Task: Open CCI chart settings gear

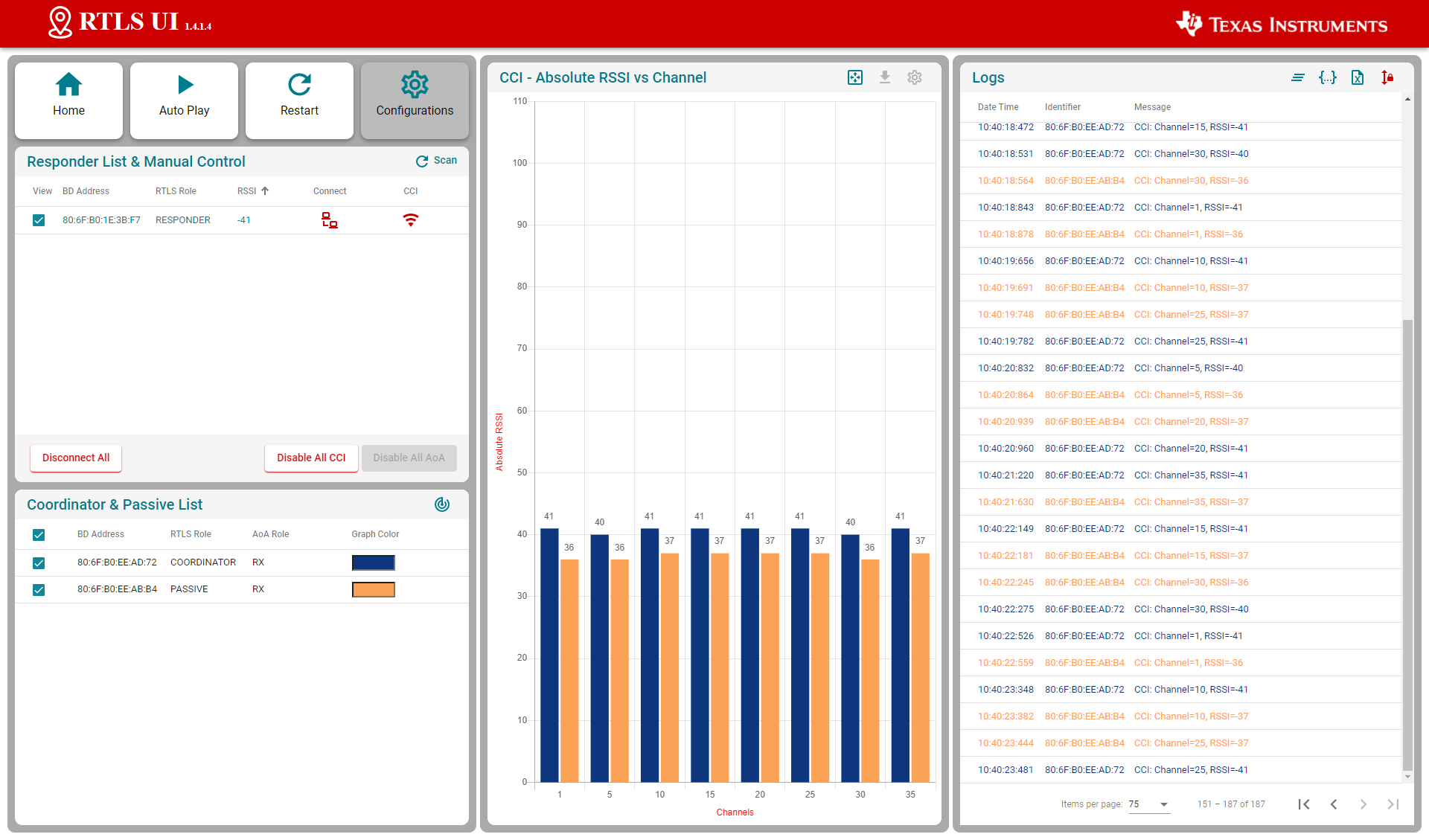Action: (915, 77)
